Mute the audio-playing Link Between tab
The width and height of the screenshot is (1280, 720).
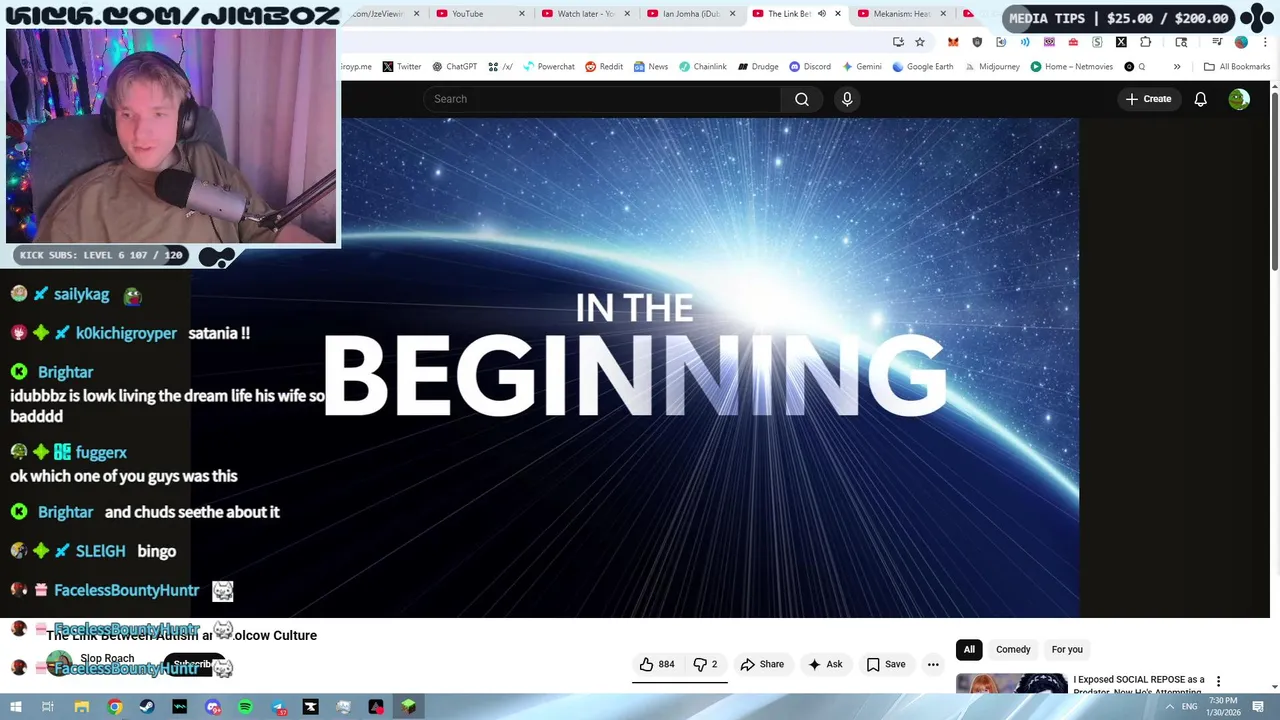822,14
